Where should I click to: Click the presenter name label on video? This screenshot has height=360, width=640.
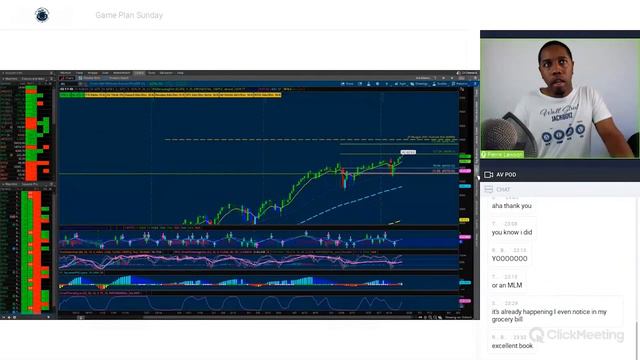[x=502, y=155]
